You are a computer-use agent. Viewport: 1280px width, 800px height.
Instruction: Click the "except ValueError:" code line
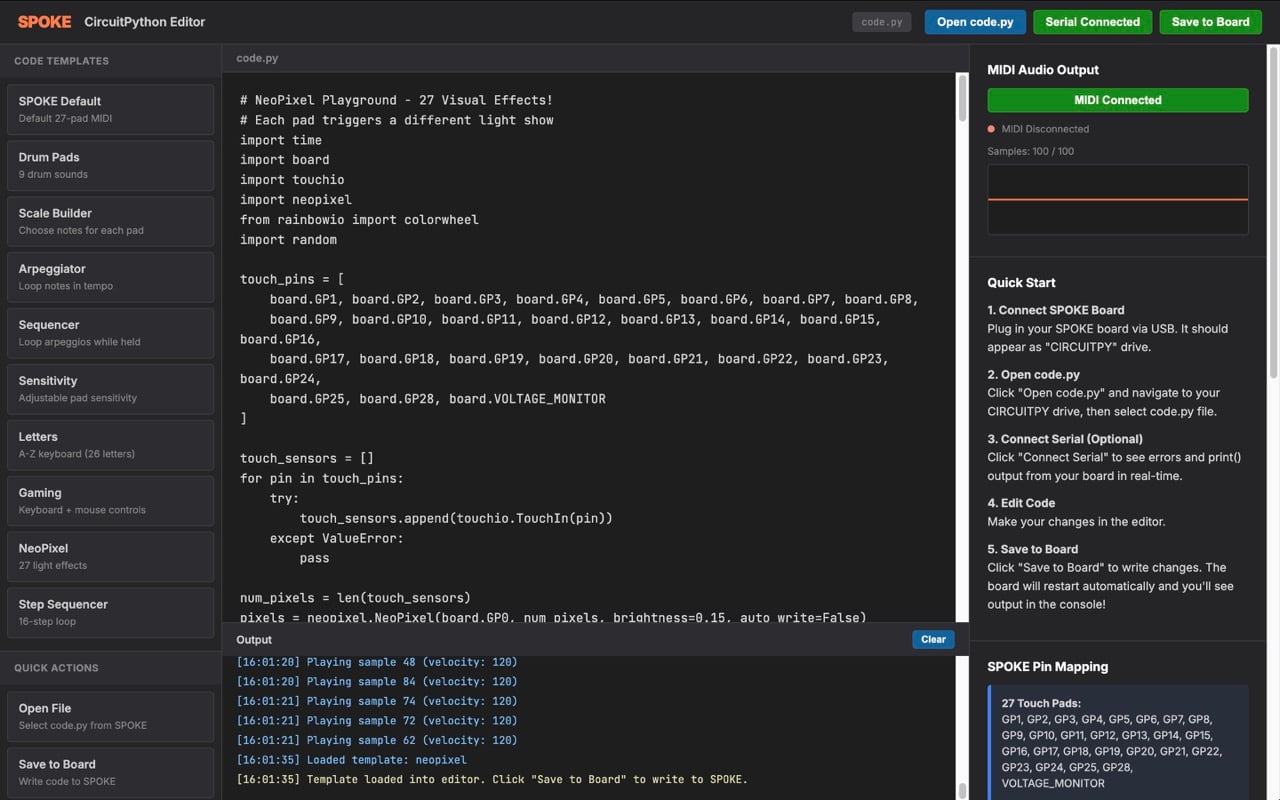click(337, 538)
